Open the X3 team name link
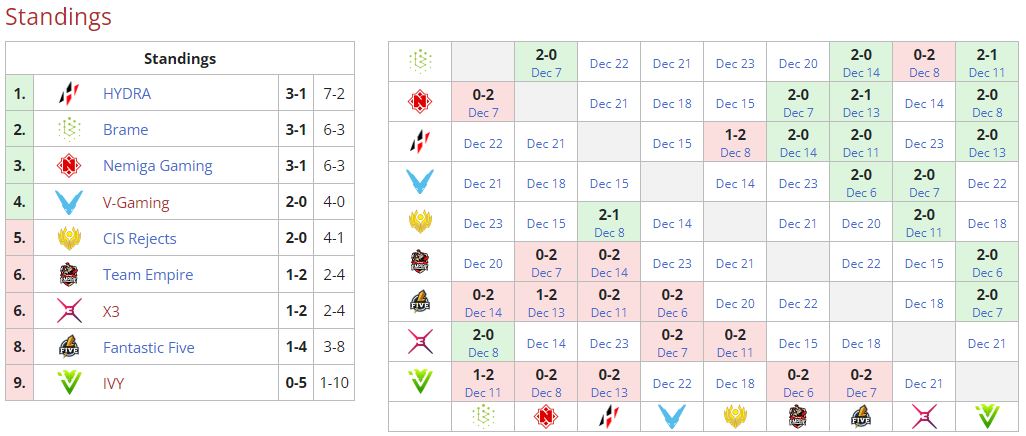1026x436 pixels. [x=111, y=312]
